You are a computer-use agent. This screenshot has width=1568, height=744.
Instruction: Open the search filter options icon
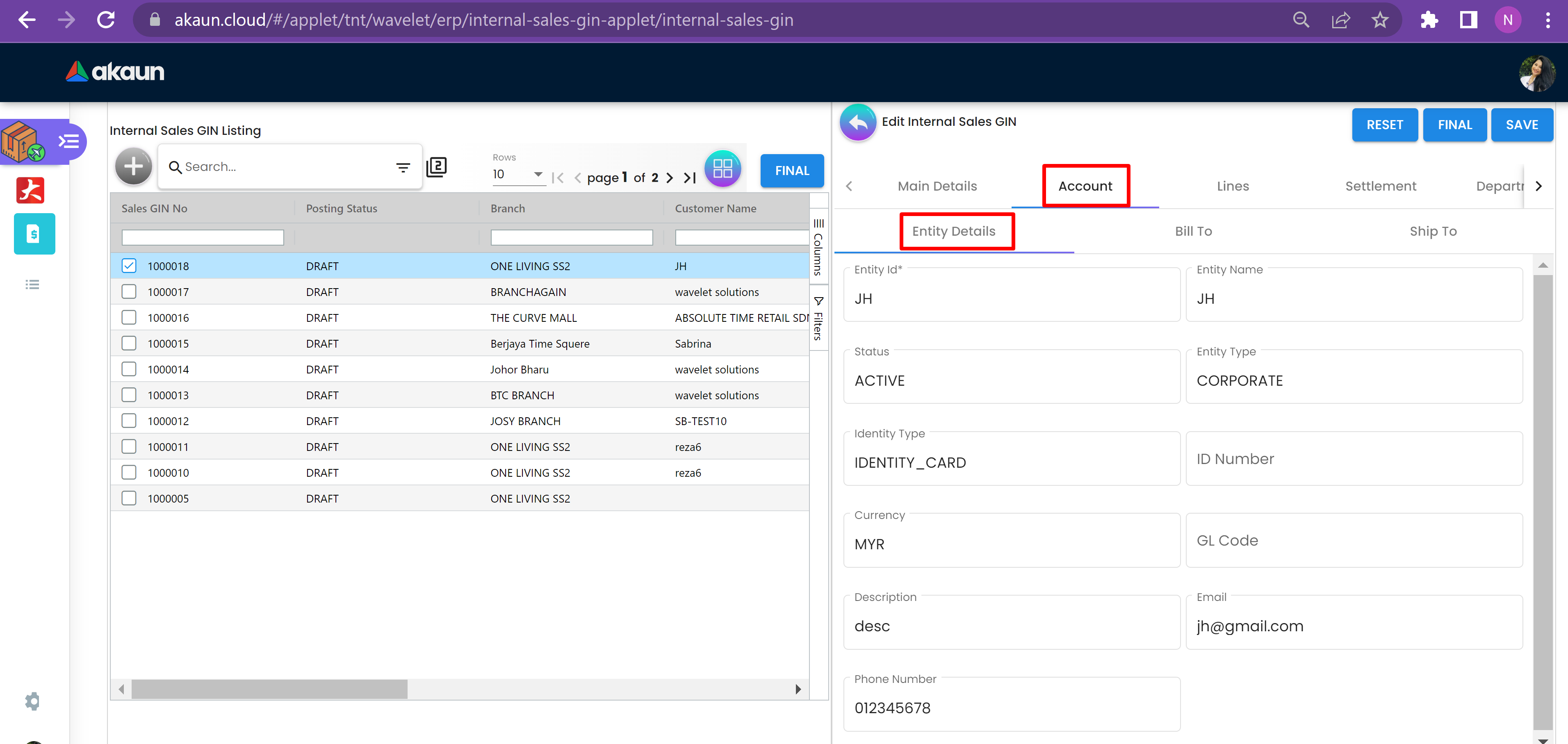click(x=403, y=167)
